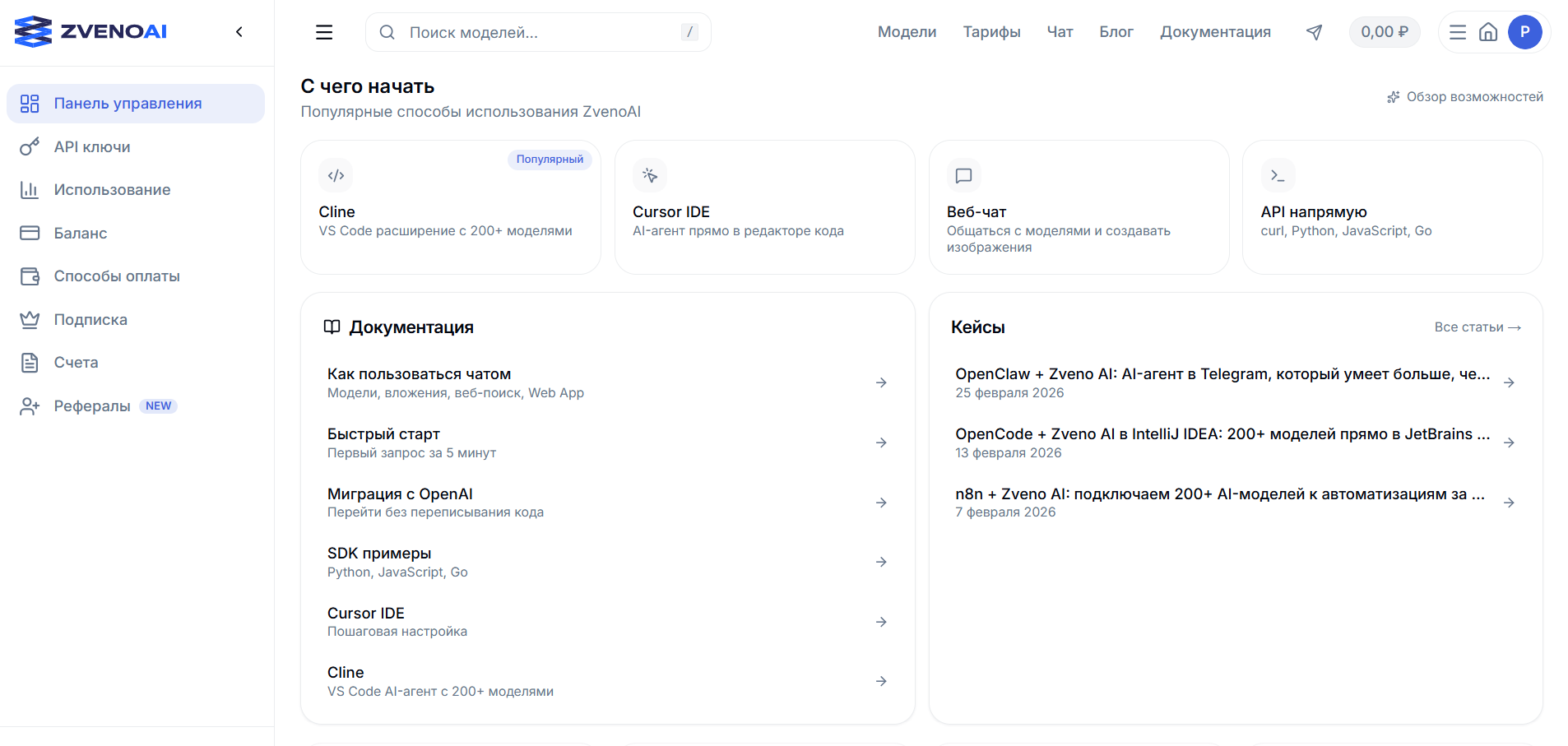
Task: Open the Веб-чат card title
Action: [977, 212]
